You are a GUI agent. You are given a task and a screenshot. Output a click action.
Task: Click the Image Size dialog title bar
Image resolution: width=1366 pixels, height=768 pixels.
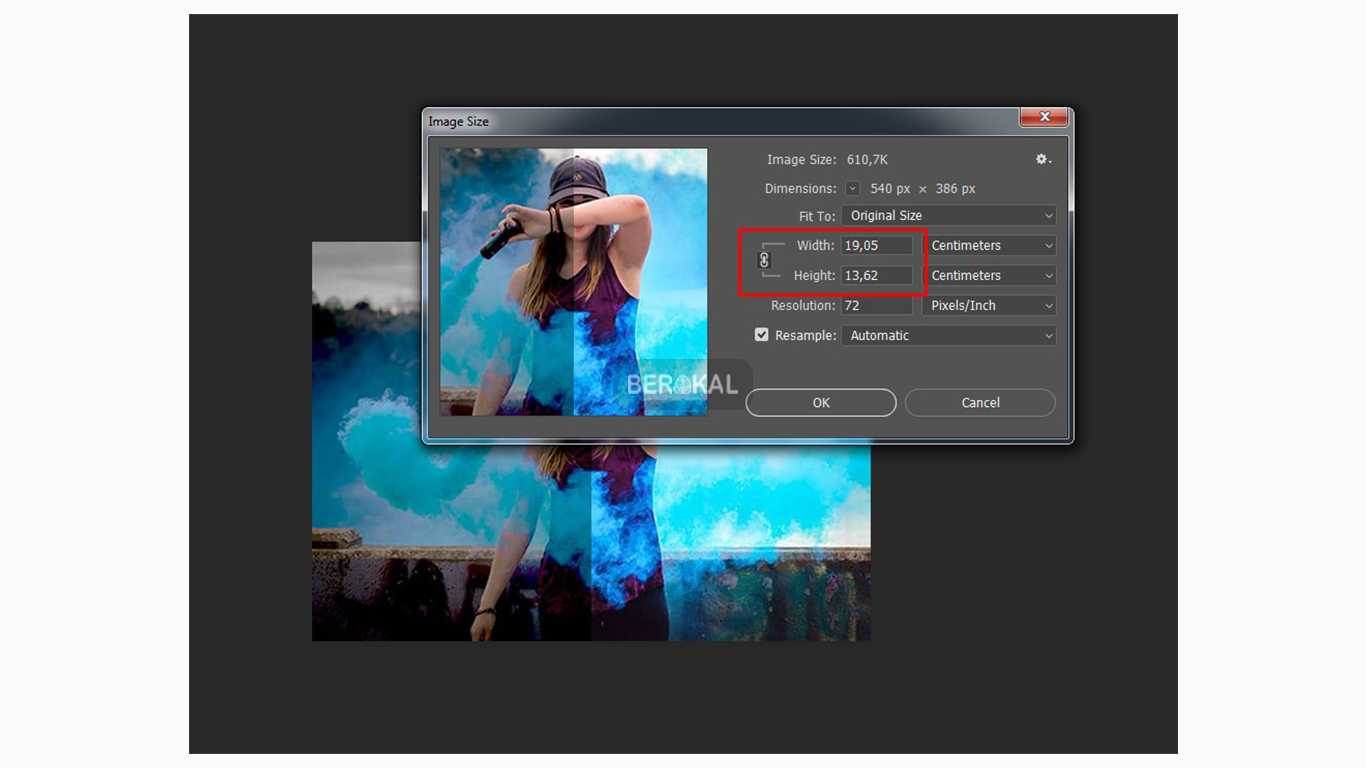click(x=700, y=121)
